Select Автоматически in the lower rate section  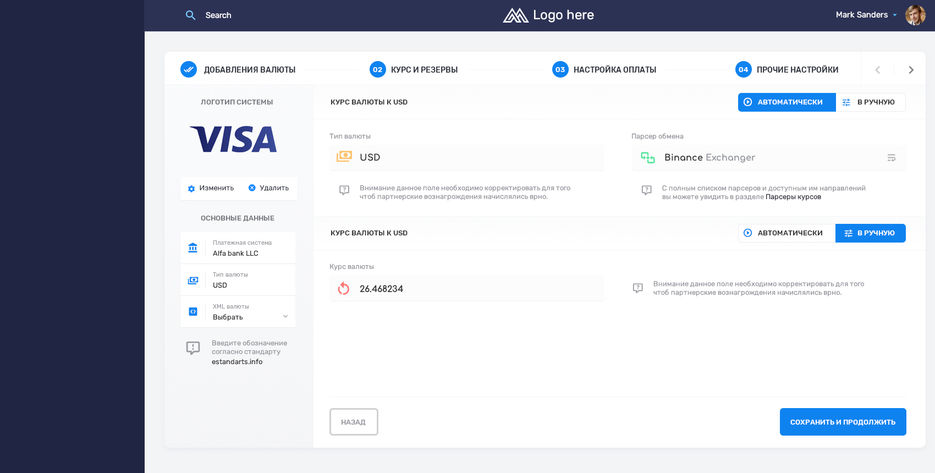pos(787,233)
